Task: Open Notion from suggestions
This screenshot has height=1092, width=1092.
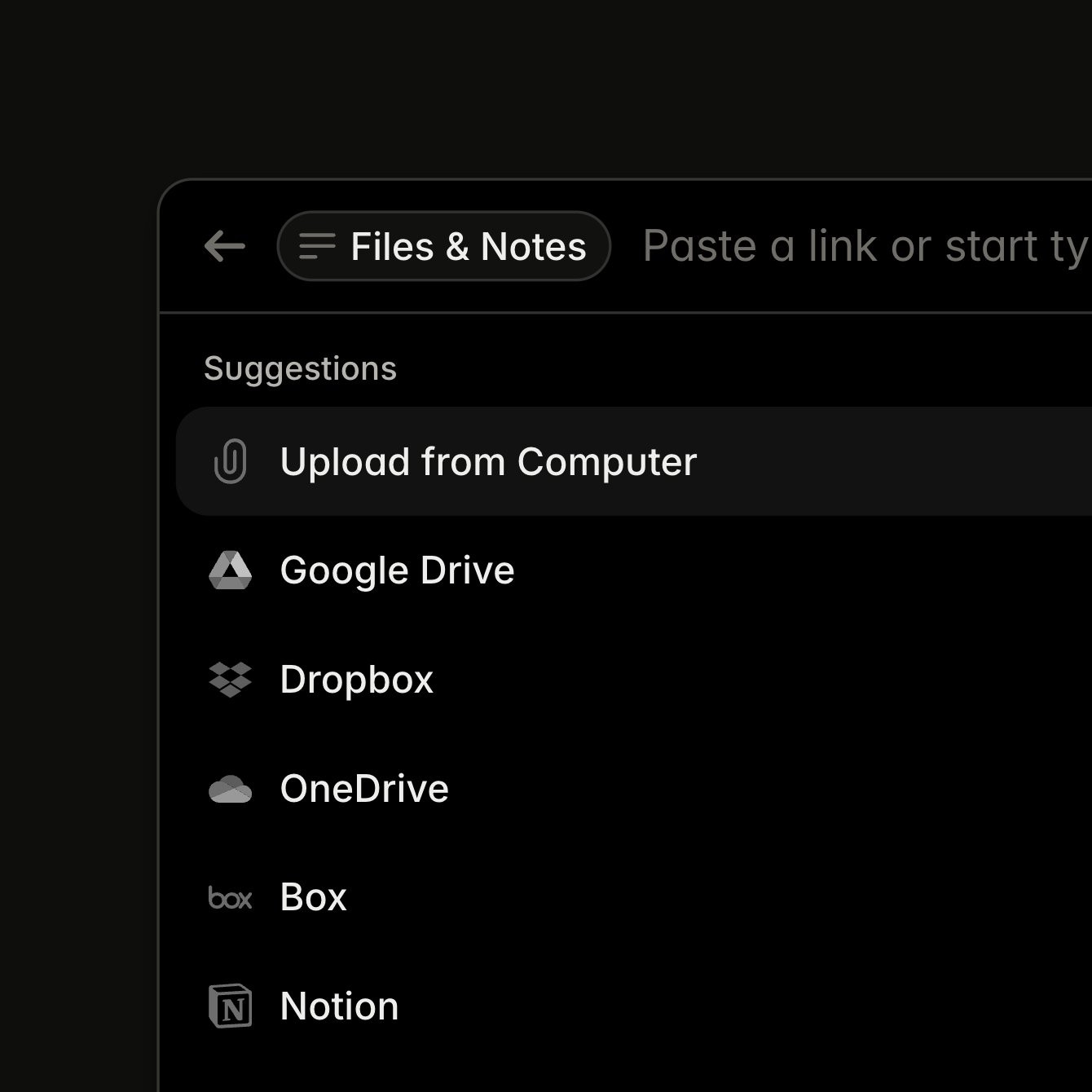Action: 634,1006
